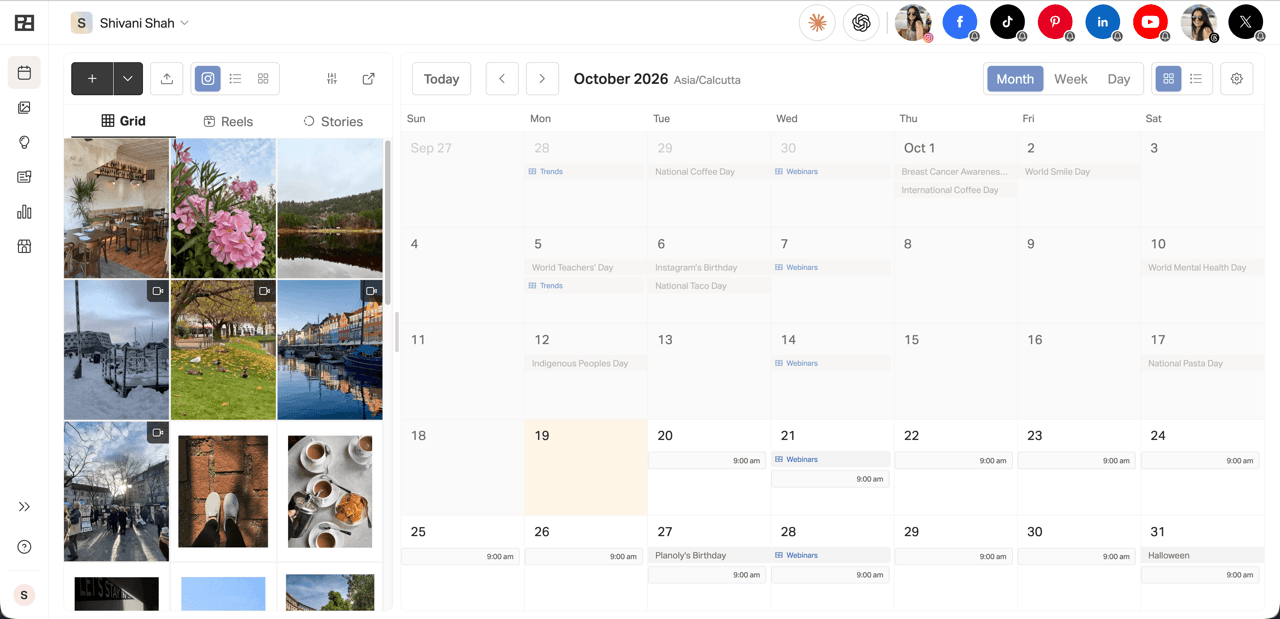Select the Instagram profile avatar
This screenshot has width=1280, height=619.
913,22
